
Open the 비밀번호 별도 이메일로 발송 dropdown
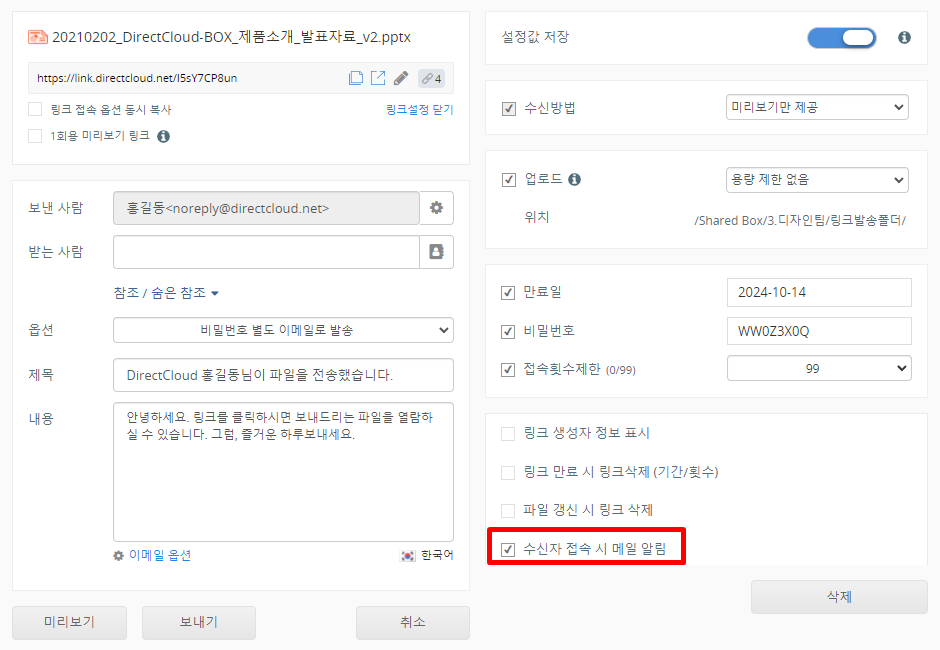tap(283, 330)
